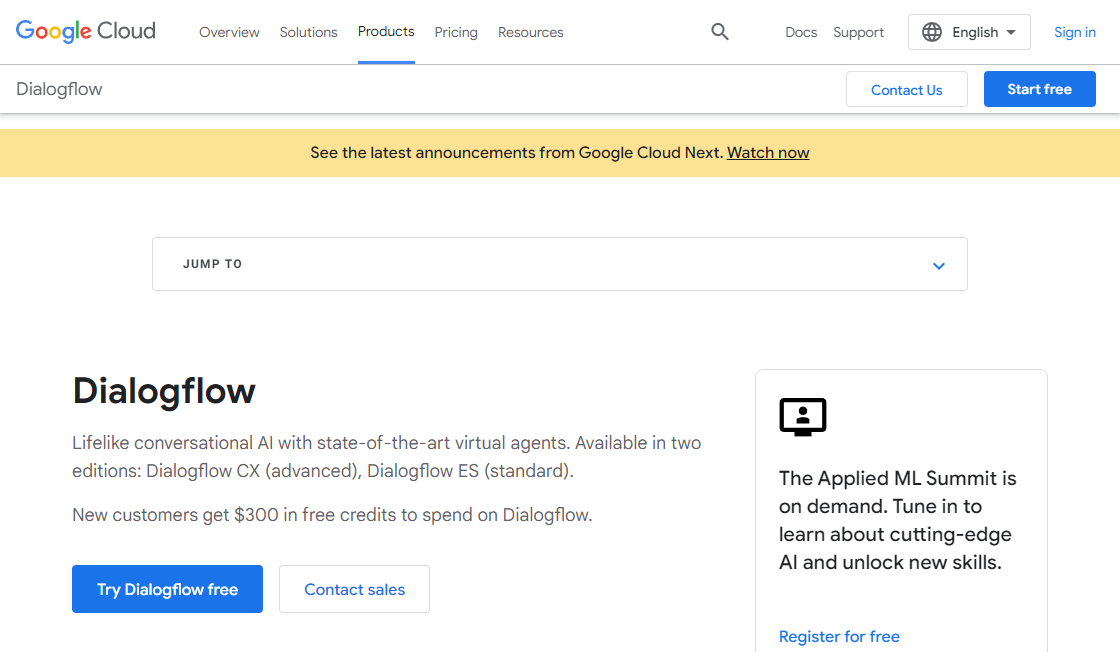1120x652 pixels.
Task: Click the Google Cloud logo
Action: point(85,31)
